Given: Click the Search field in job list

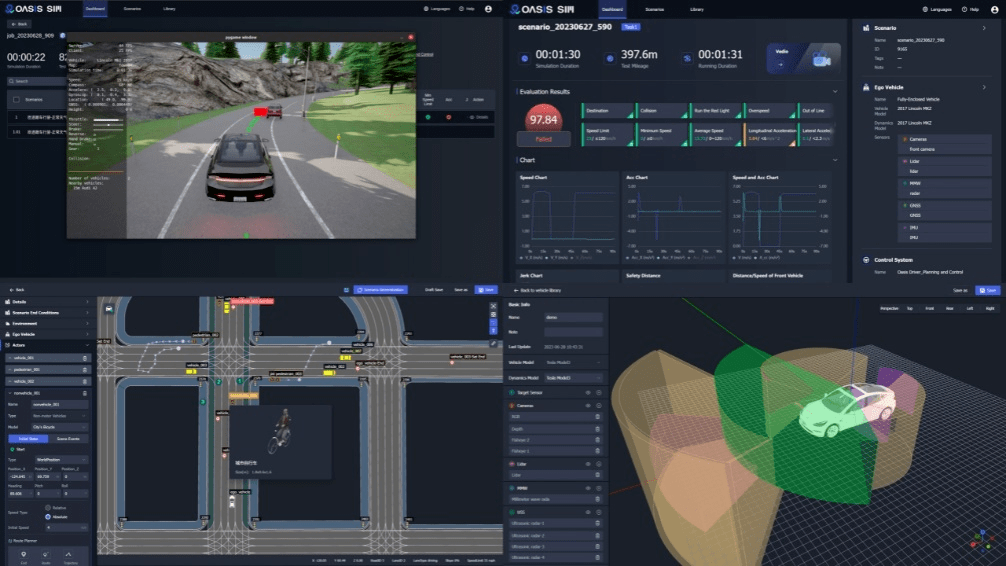Looking at the screenshot, I should tap(35, 81).
